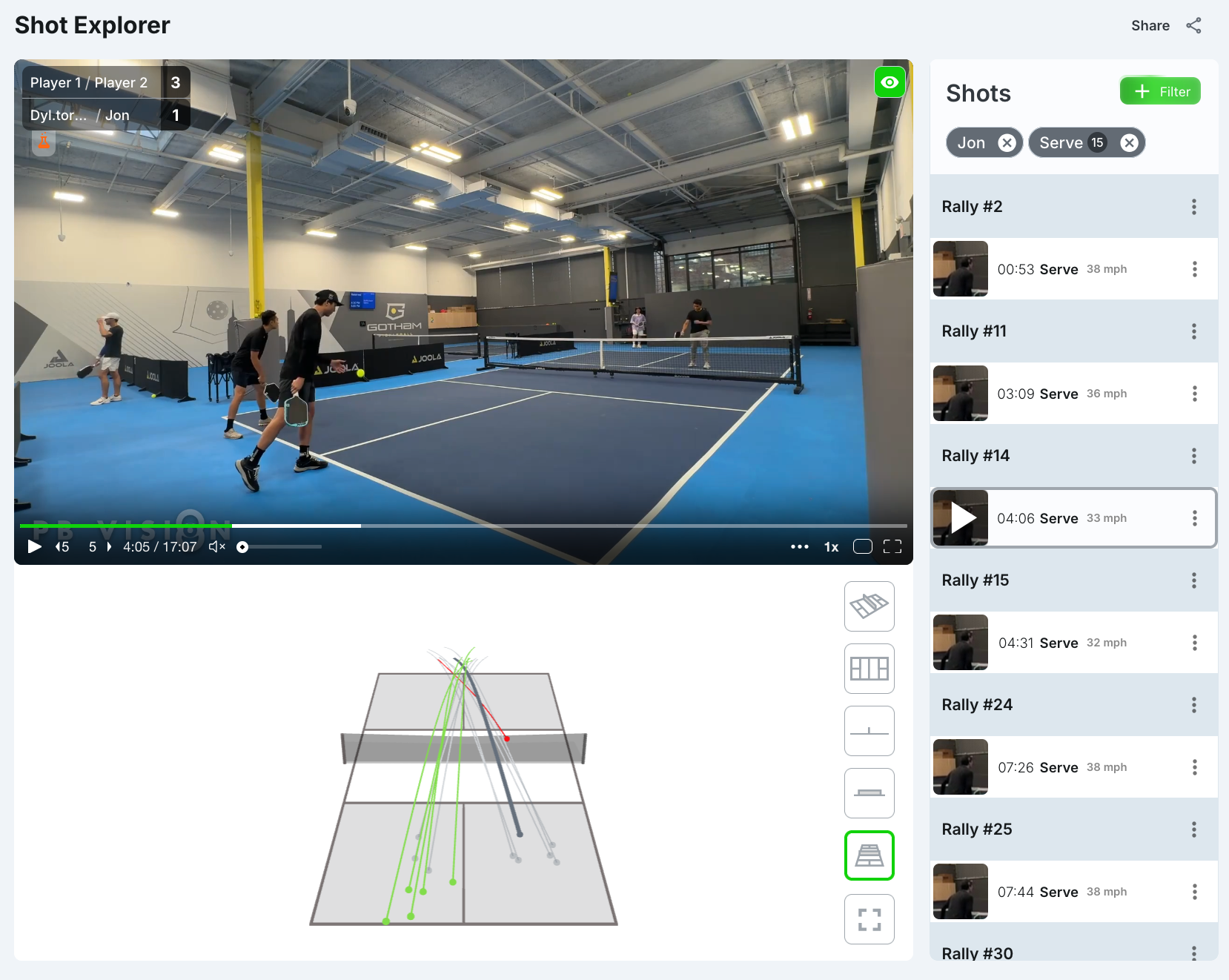Click the Share text link
Viewport: 1229px width, 980px height.
click(x=1150, y=25)
